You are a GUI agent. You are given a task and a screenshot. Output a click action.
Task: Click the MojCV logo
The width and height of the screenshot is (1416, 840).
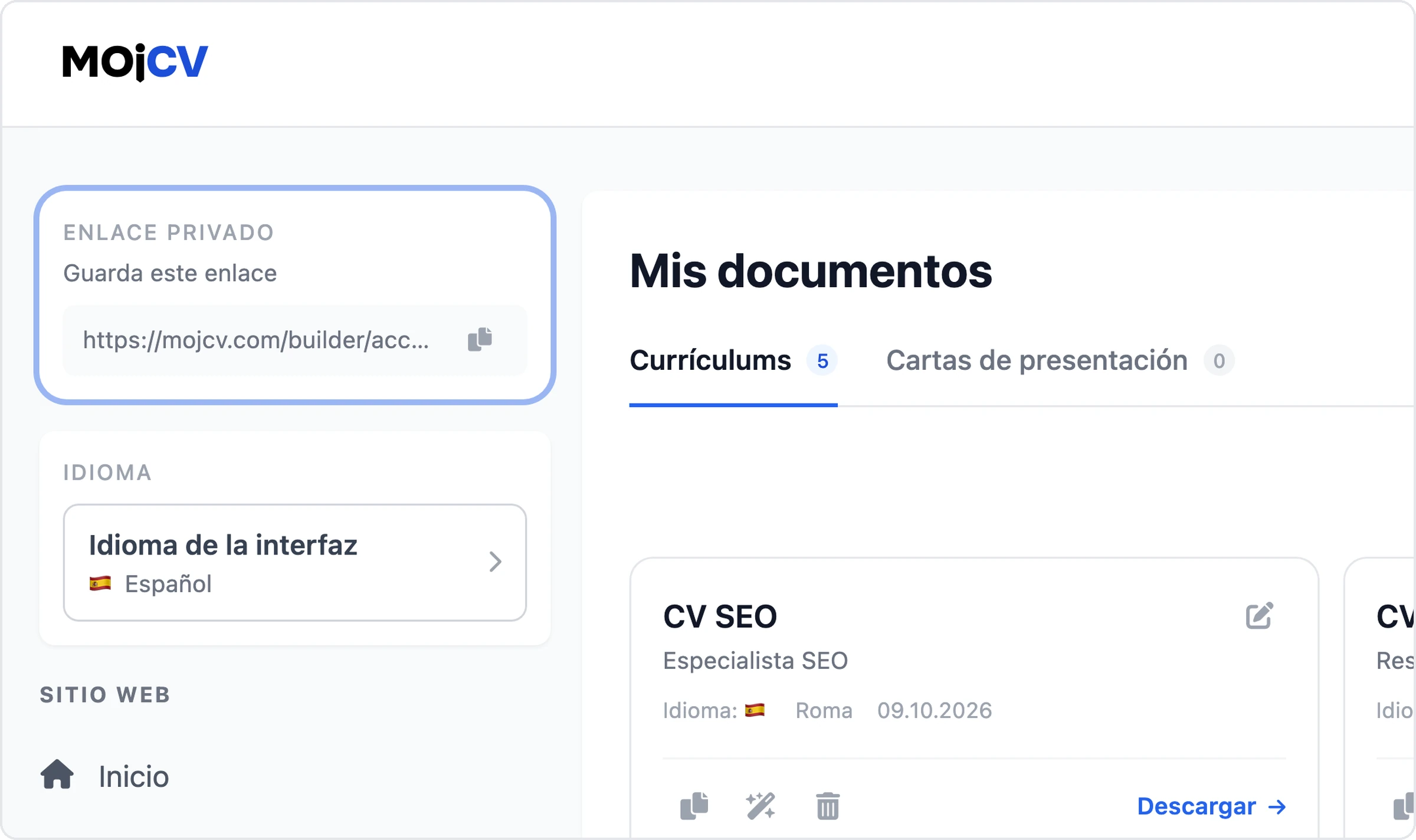[x=135, y=63]
